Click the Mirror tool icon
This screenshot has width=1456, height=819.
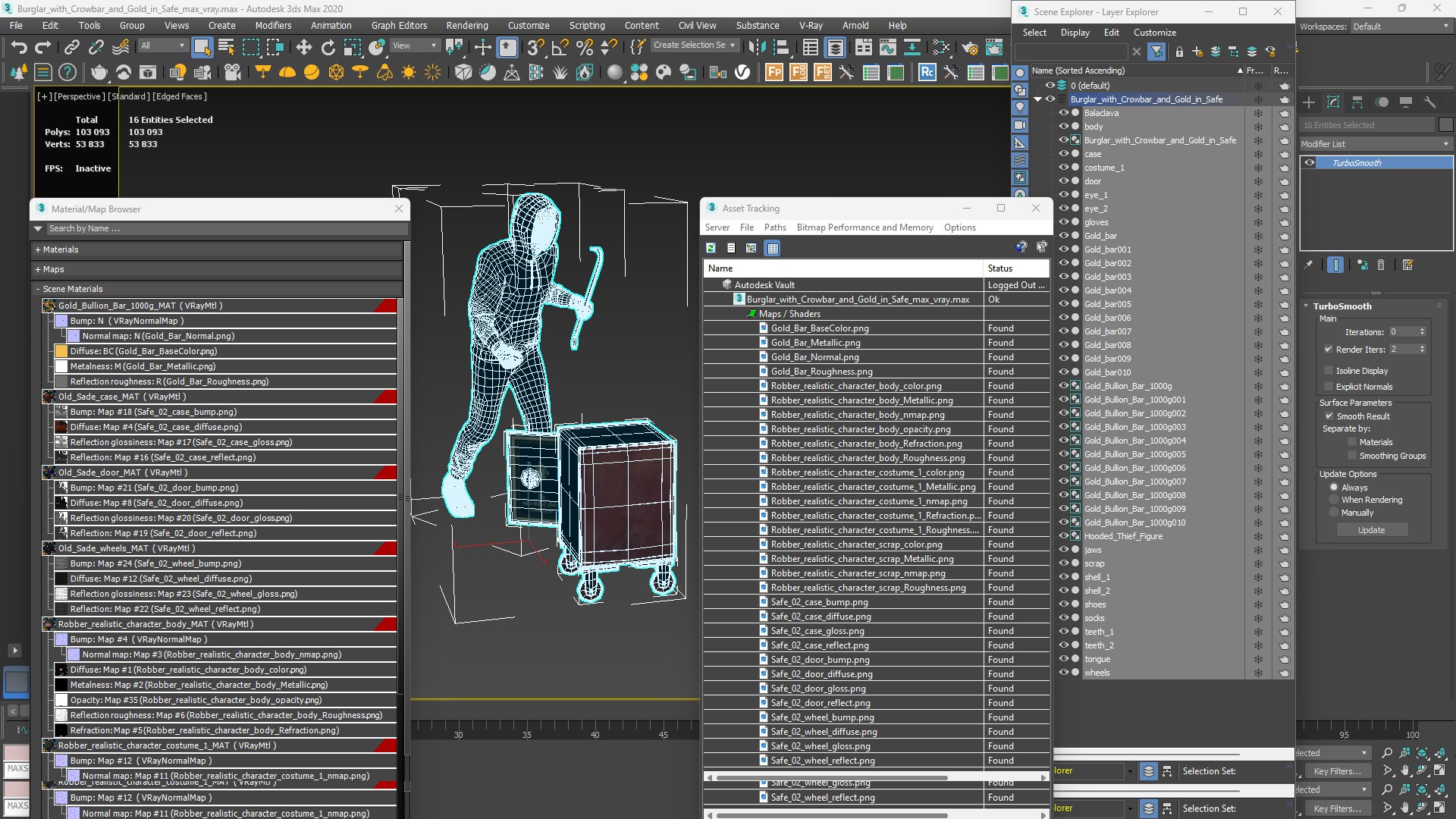click(x=757, y=48)
